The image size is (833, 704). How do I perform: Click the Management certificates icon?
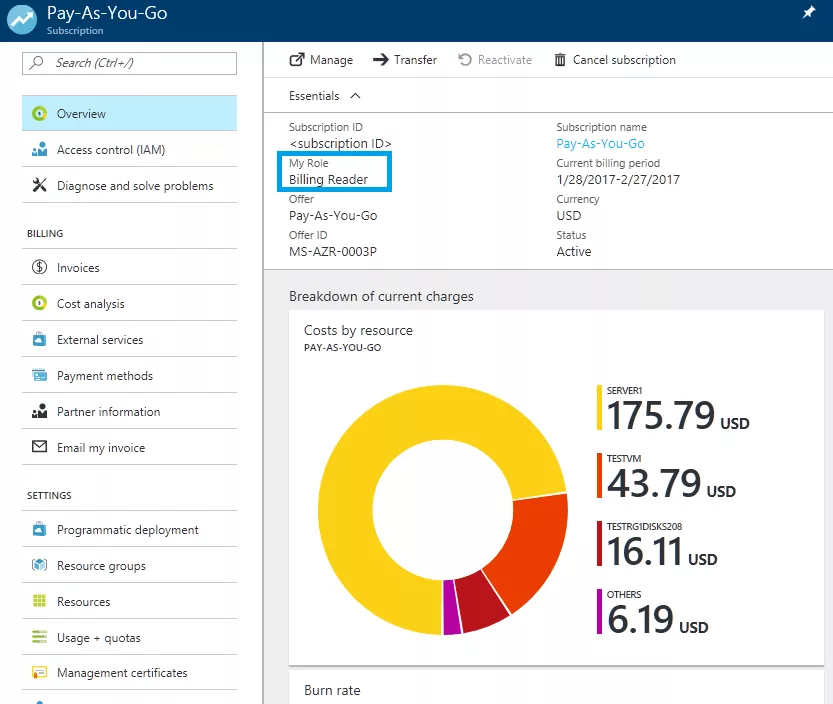(39, 673)
